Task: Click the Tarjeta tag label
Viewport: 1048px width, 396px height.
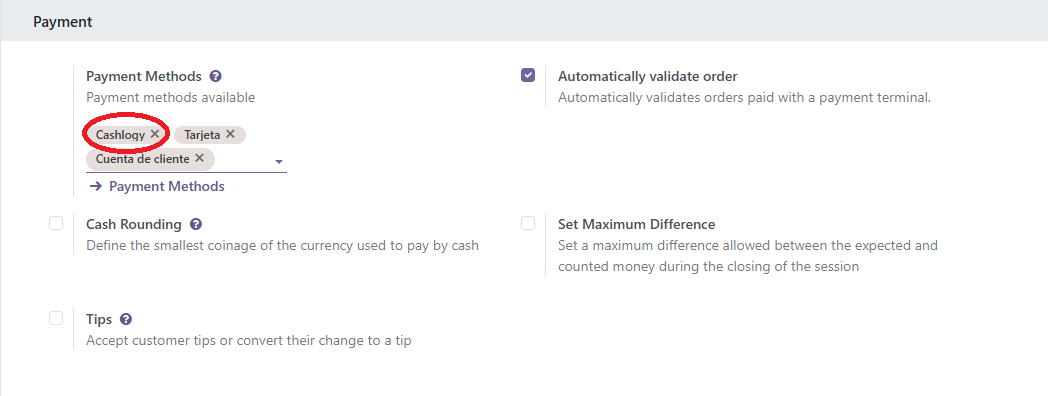Action: pos(202,134)
